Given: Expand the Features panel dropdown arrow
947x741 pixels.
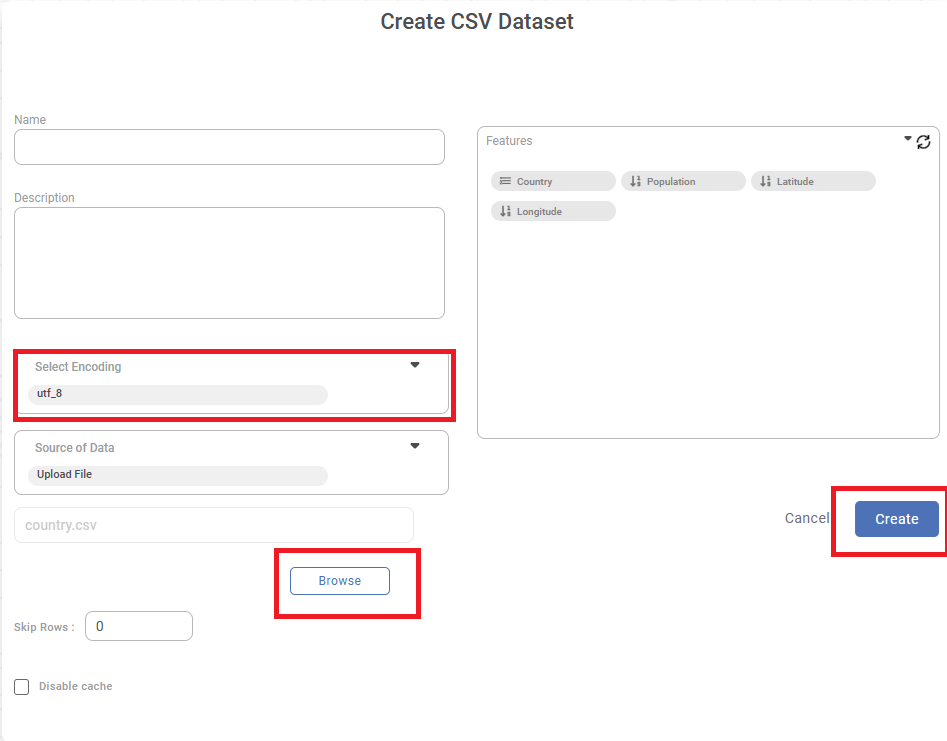Looking at the screenshot, I should 908,139.
